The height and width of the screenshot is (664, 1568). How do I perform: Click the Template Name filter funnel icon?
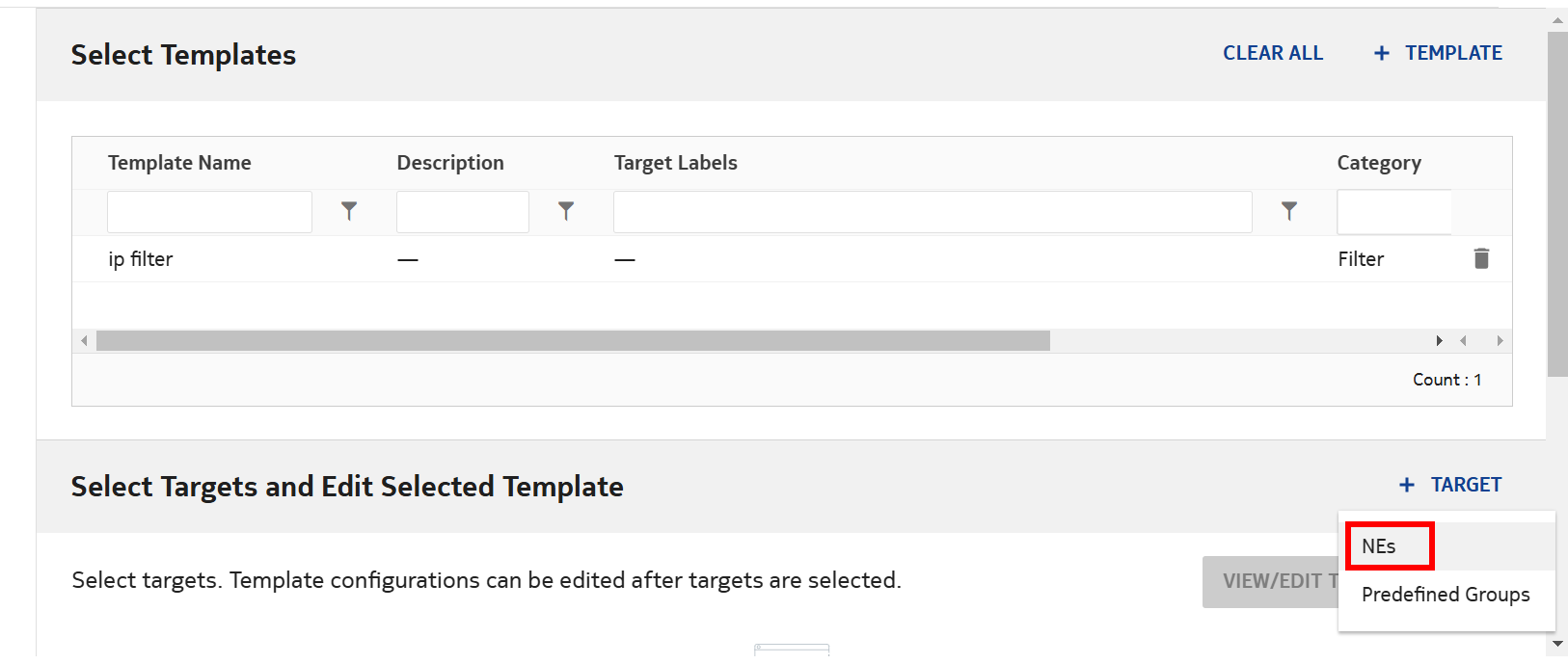[349, 211]
